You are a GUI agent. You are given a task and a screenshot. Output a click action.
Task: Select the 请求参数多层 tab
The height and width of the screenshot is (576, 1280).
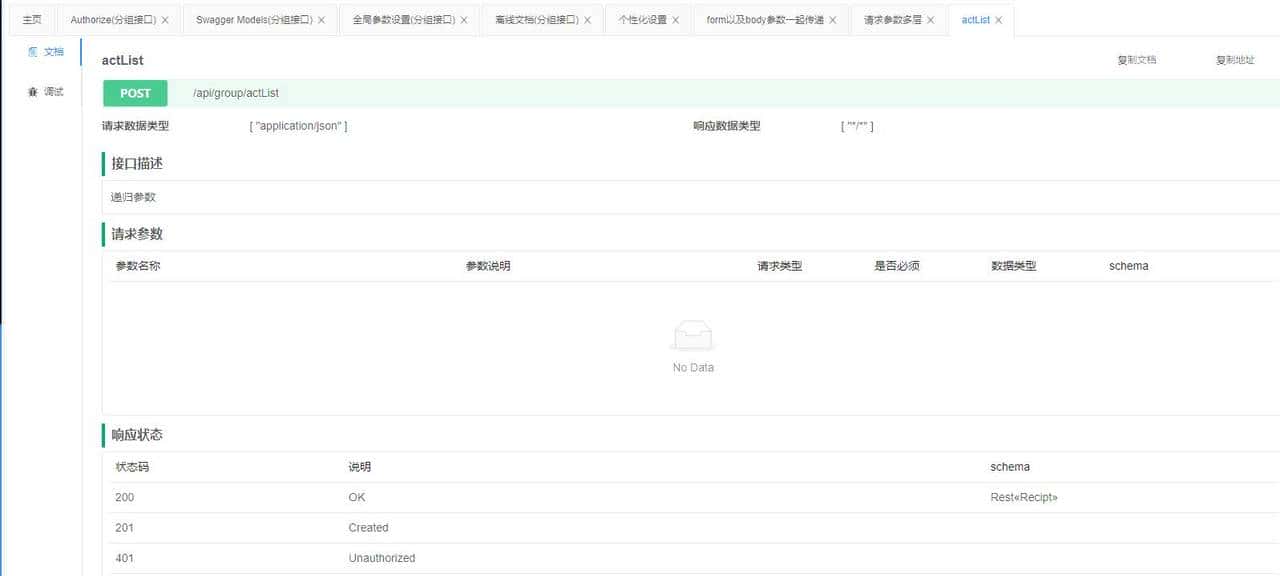click(893, 19)
